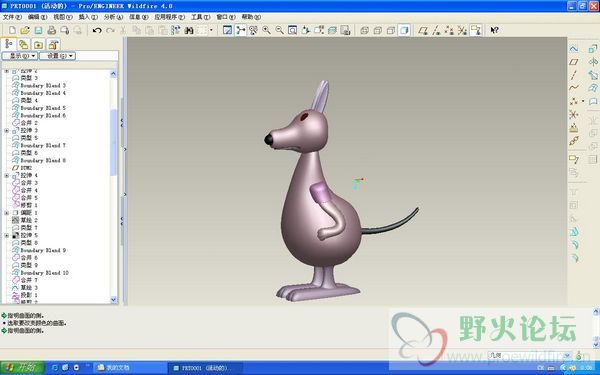Open the saved view list icon
Screen dimensions: 600x375
(x=319, y=30)
